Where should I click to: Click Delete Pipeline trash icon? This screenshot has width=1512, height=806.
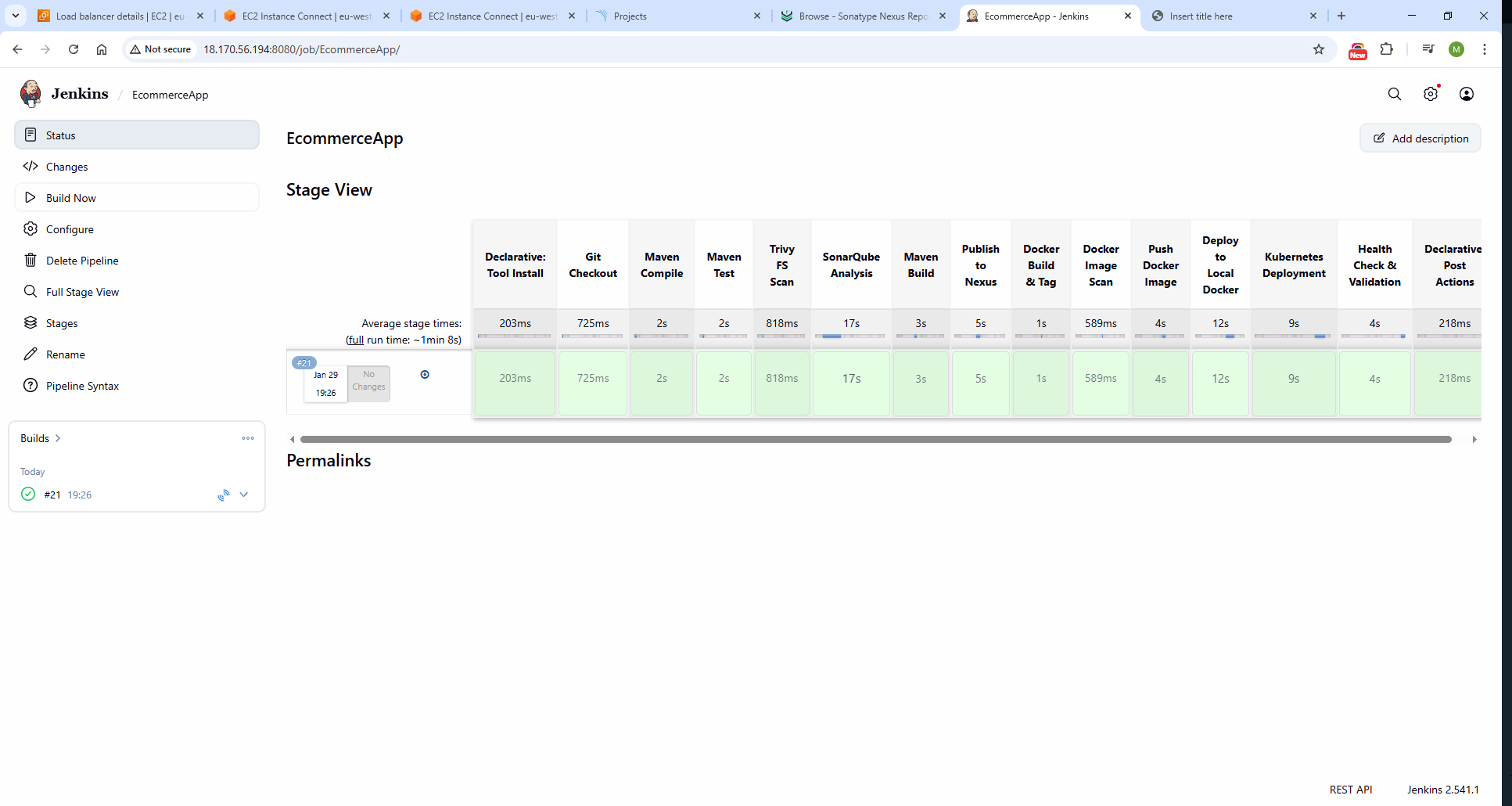[x=31, y=260]
